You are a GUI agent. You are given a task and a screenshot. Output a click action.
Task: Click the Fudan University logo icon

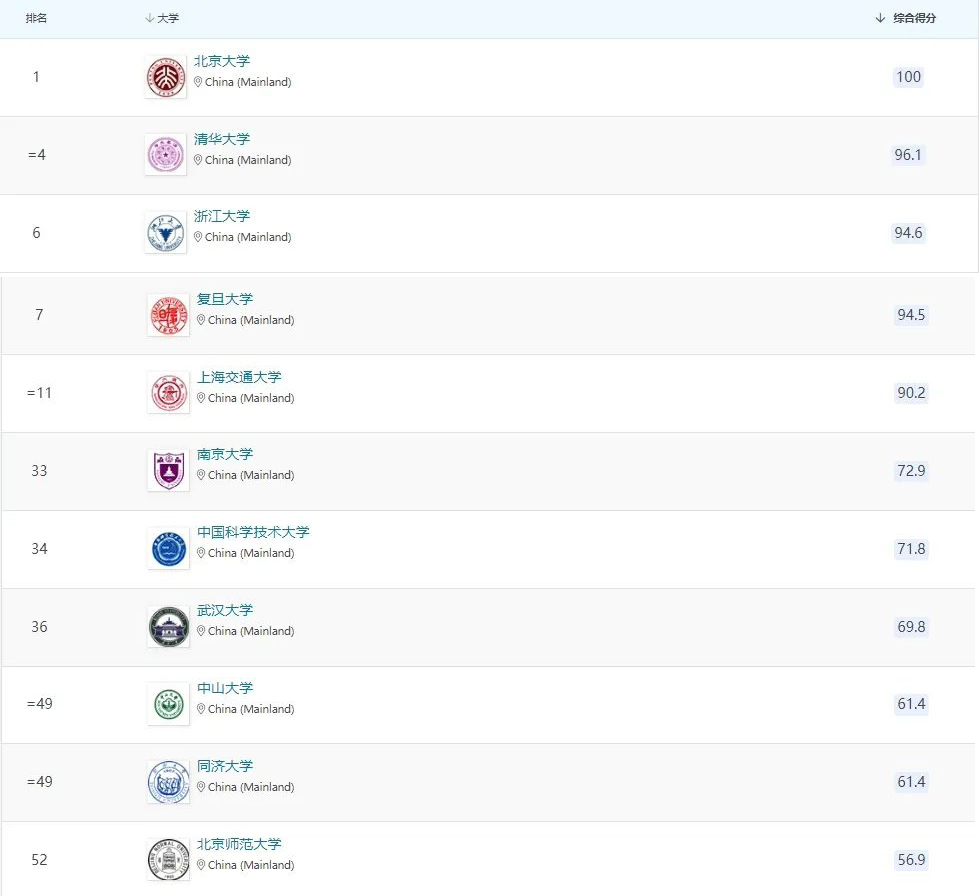tap(168, 315)
